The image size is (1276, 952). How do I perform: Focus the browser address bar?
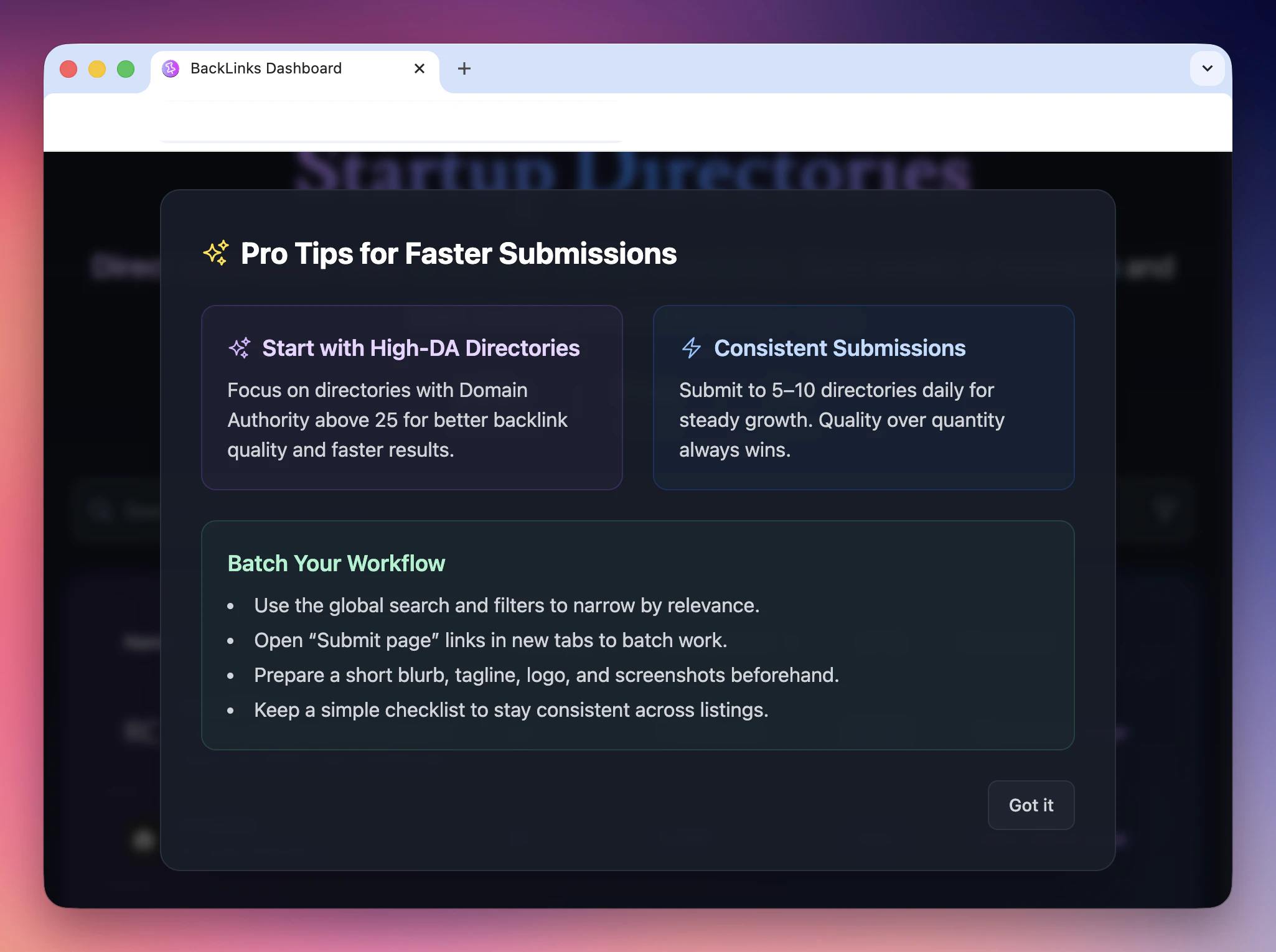click(392, 122)
